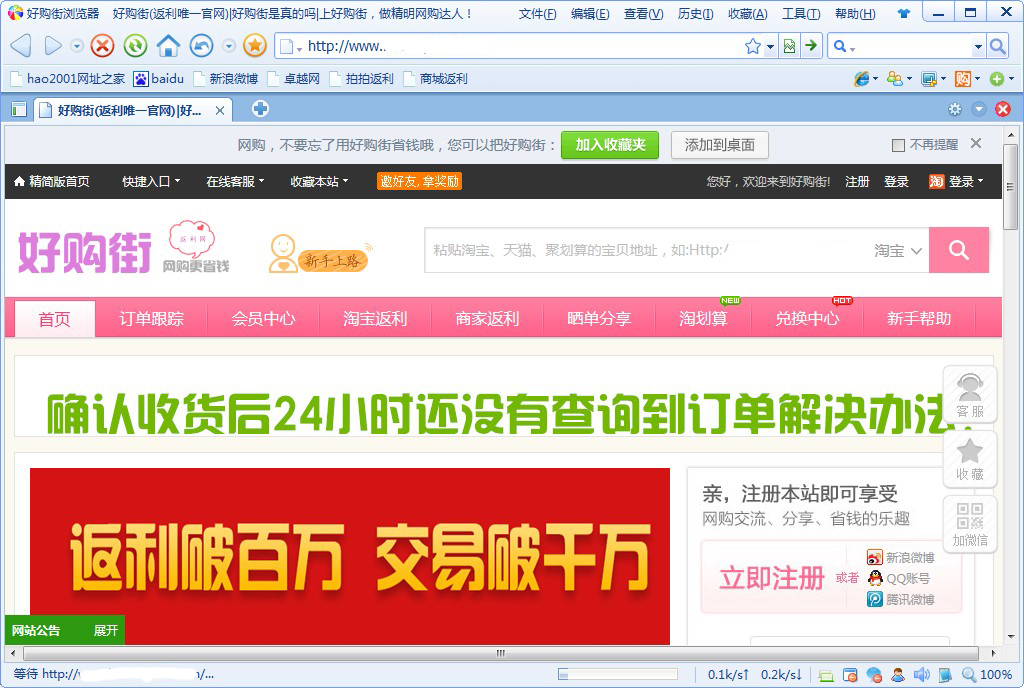Image resolution: width=1024 pixels, height=688 pixels.
Task: Sign in with 新浪微博 link
Action: pyautogui.click(x=901, y=557)
